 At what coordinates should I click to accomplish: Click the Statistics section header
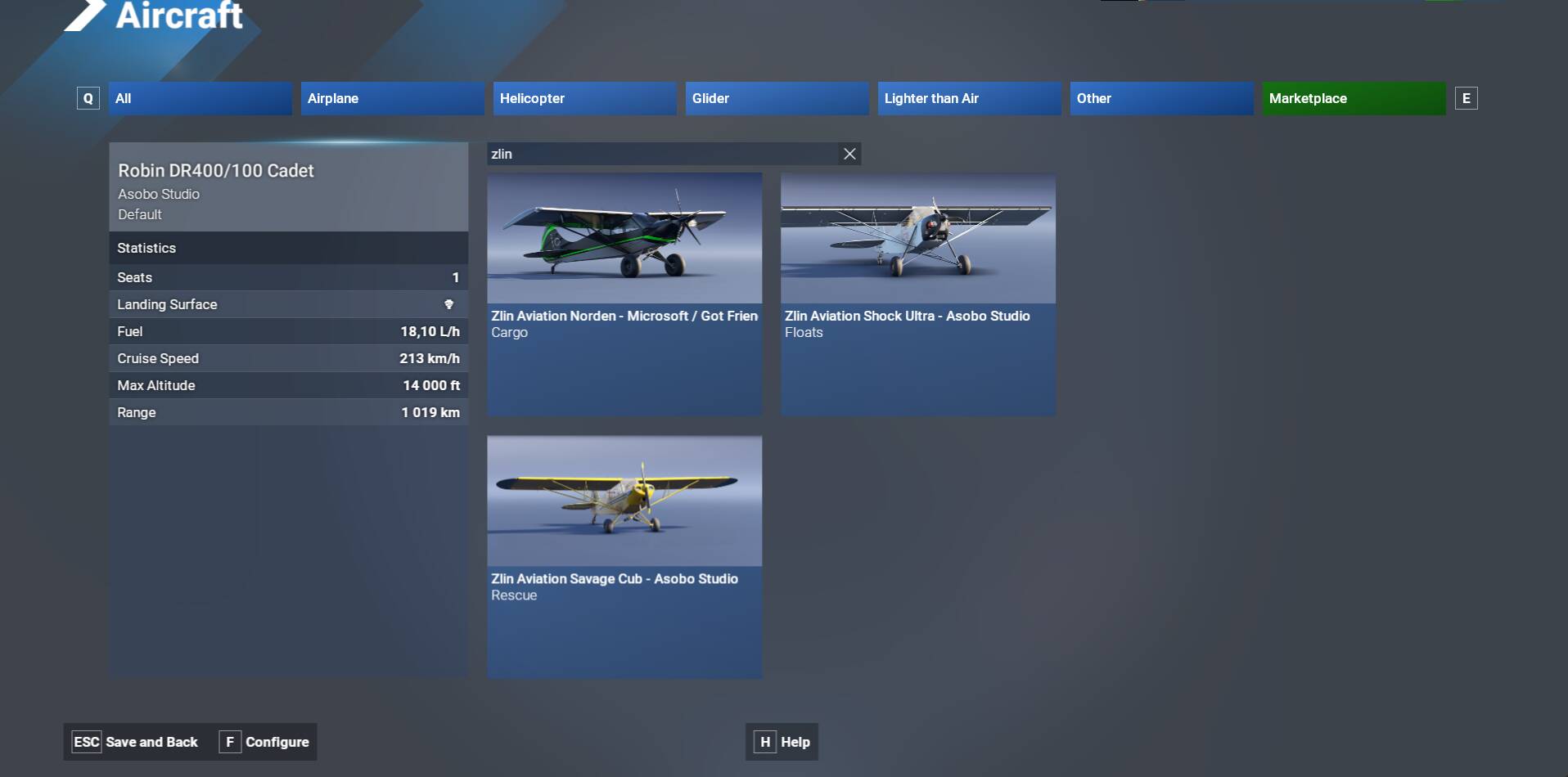[289, 248]
